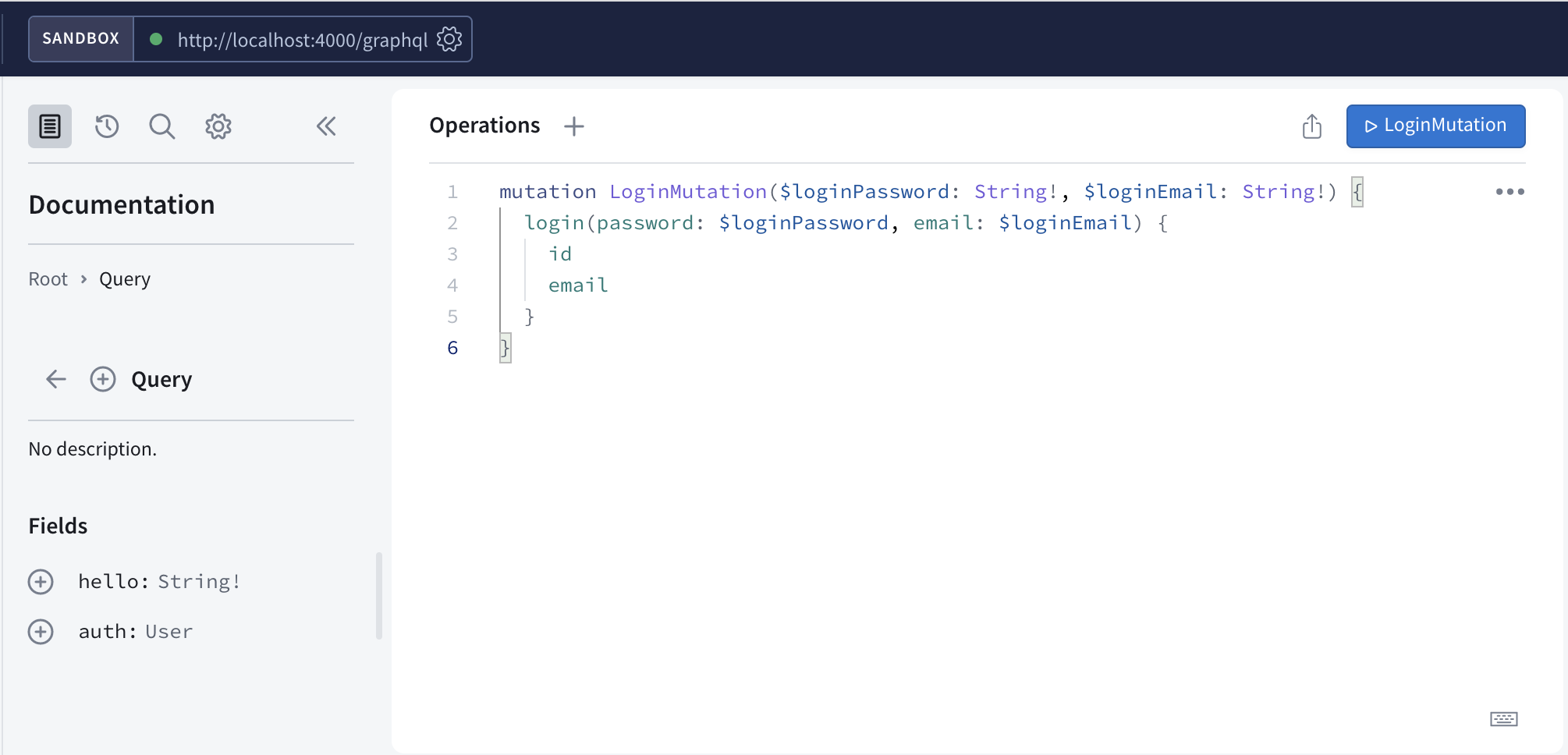
Task: Open the editor options ellipsis menu
Action: click(x=1510, y=191)
